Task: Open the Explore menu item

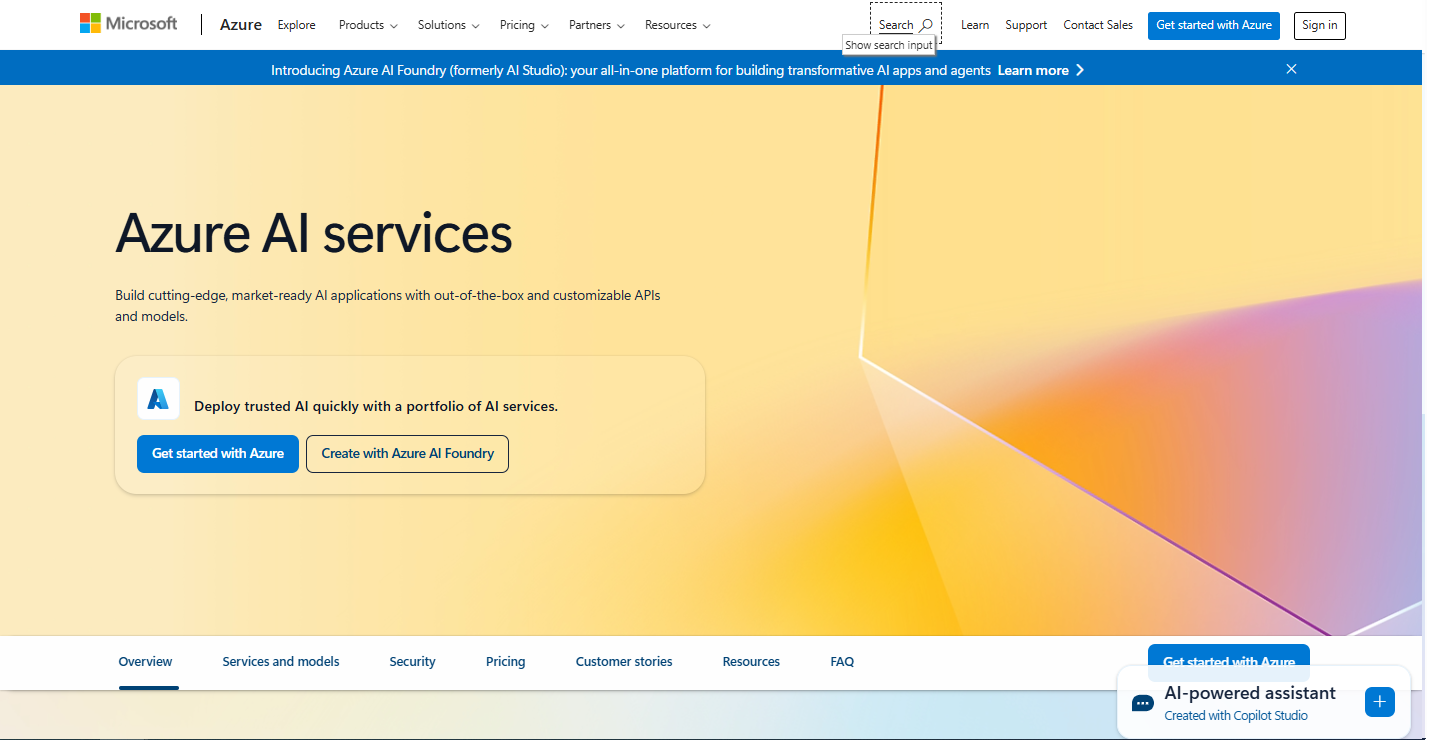Action: tap(297, 25)
